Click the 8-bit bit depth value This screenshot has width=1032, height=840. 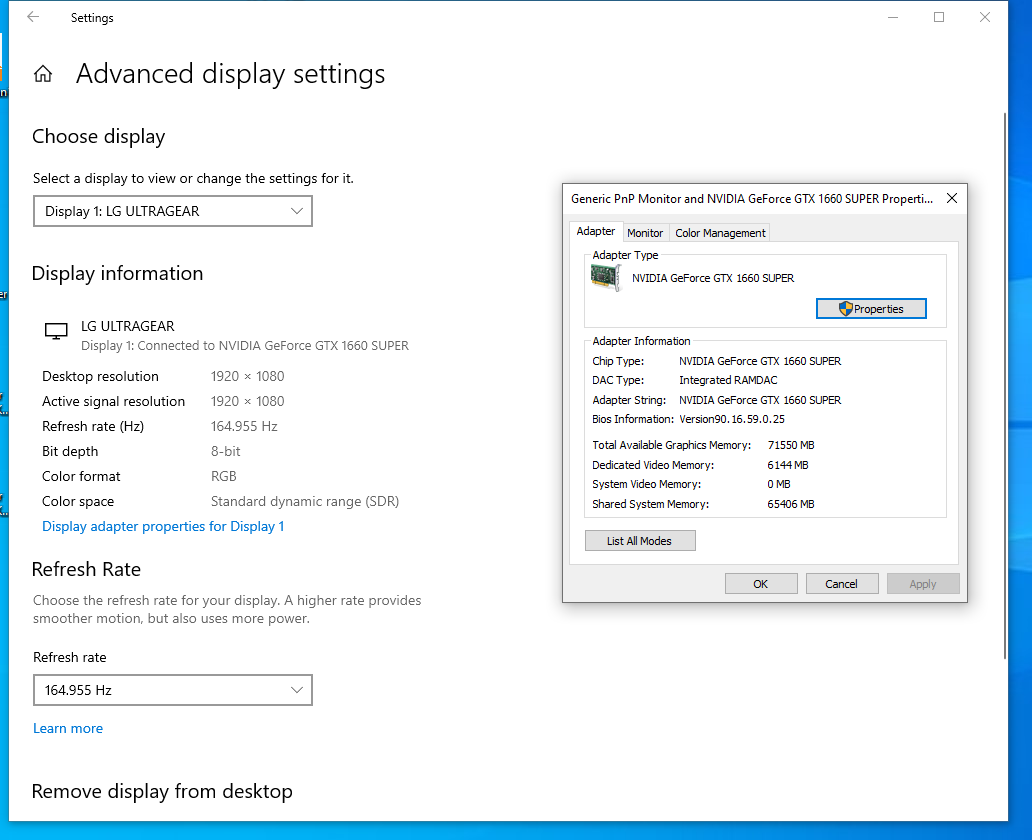(226, 452)
